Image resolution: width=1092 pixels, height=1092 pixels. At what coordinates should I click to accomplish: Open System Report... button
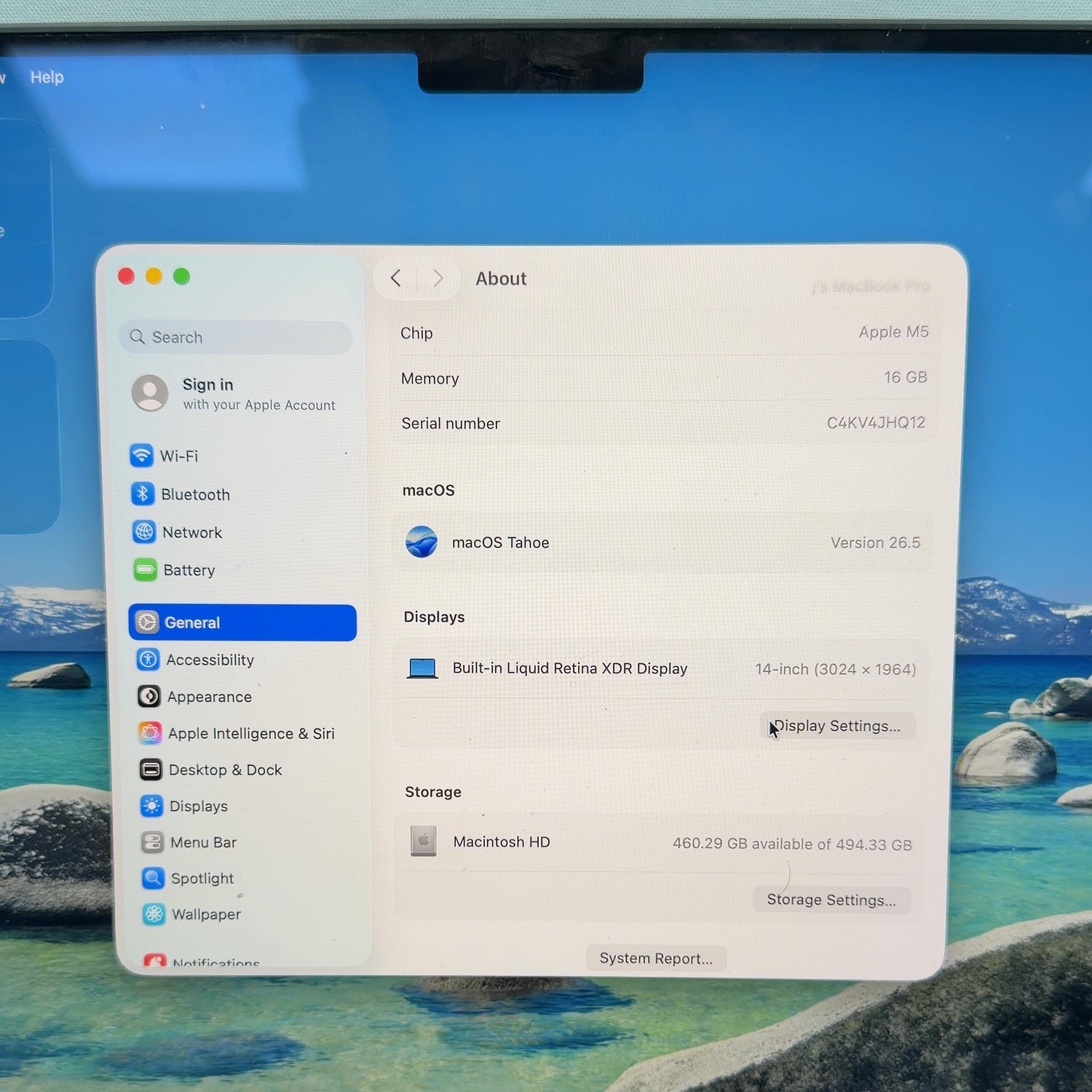(x=656, y=958)
